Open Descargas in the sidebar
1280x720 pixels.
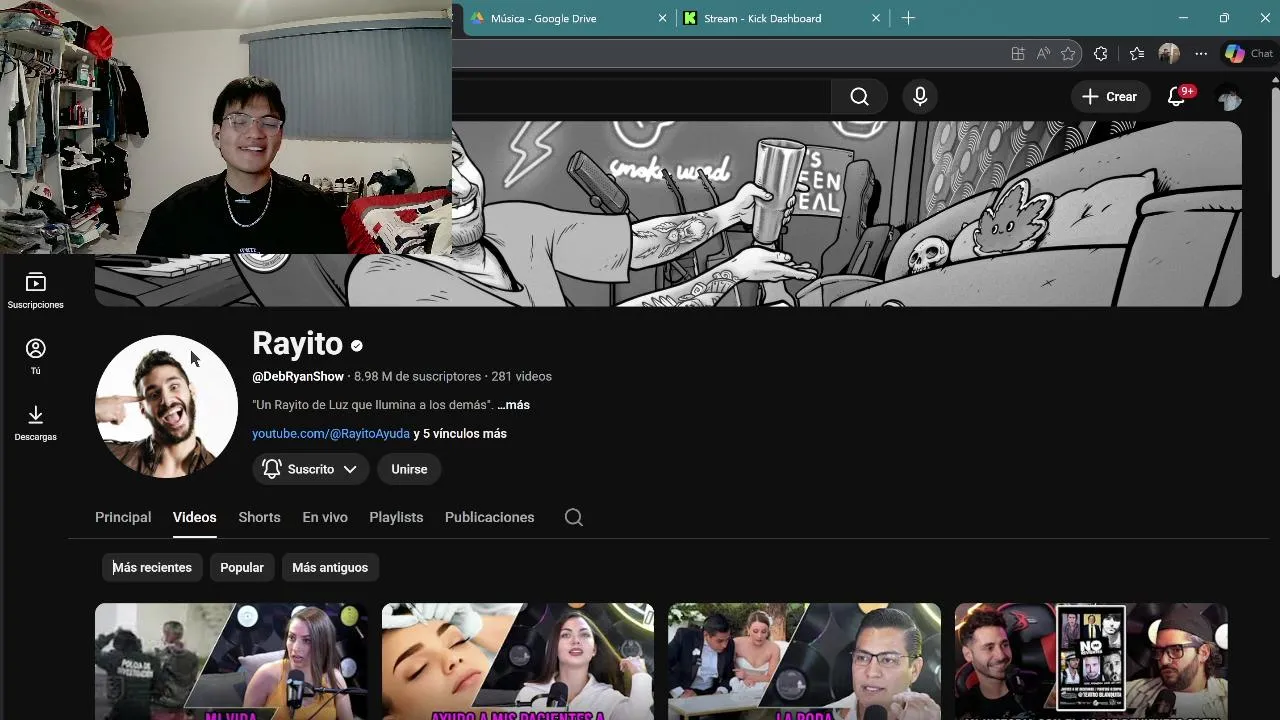point(35,423)
